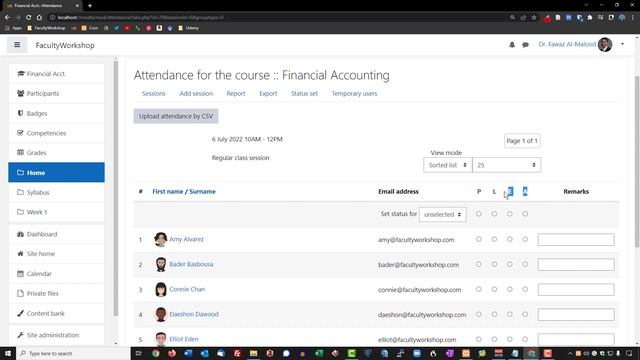Click the browser reload icon
This screenshot has width=640, height=360.
tap(29, 18)
